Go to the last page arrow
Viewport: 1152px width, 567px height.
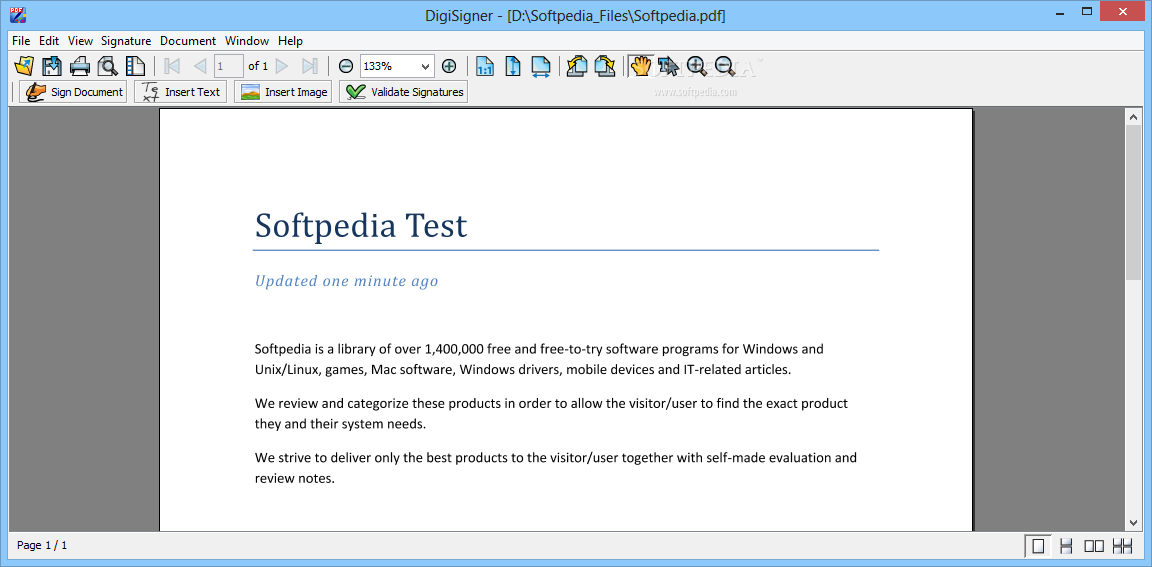(310, 66)
